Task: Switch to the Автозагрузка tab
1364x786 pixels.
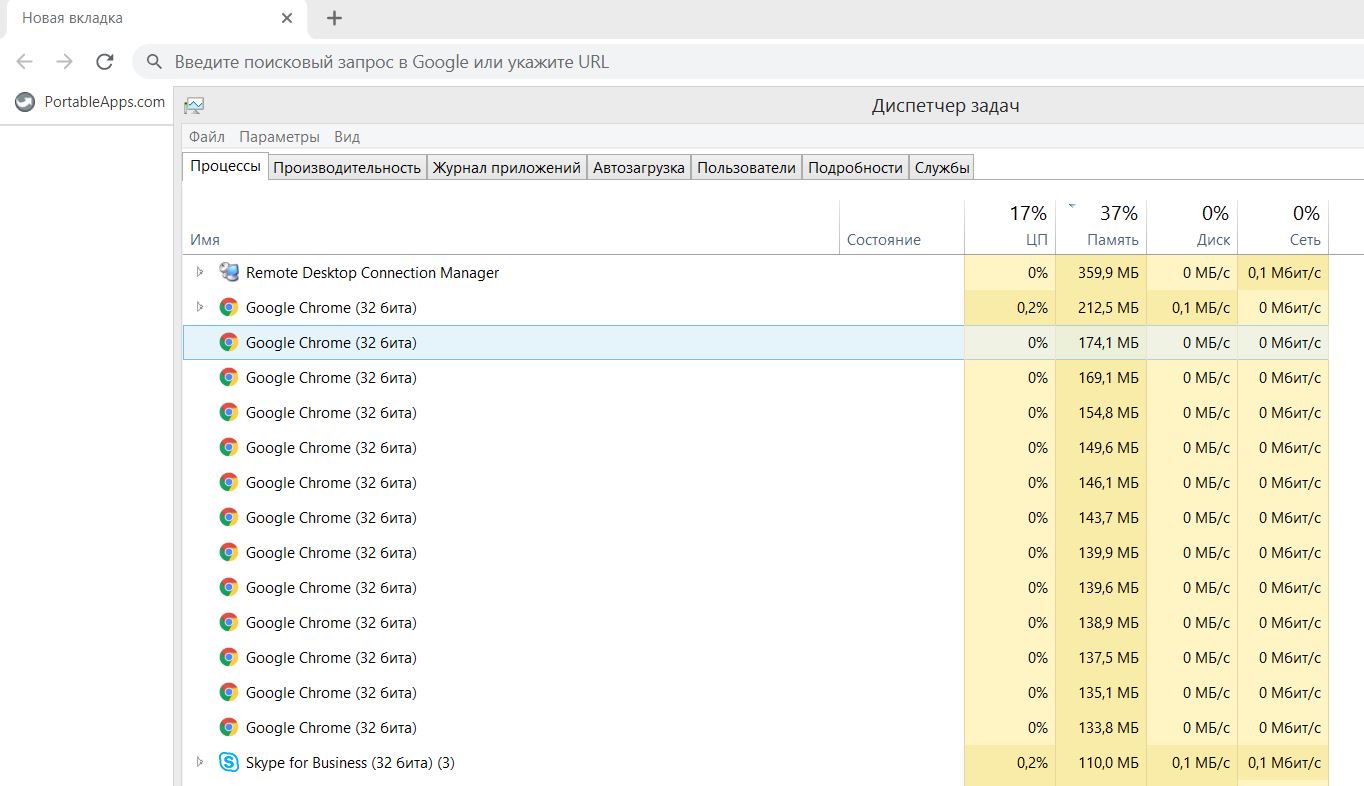Action: [639, 168]
